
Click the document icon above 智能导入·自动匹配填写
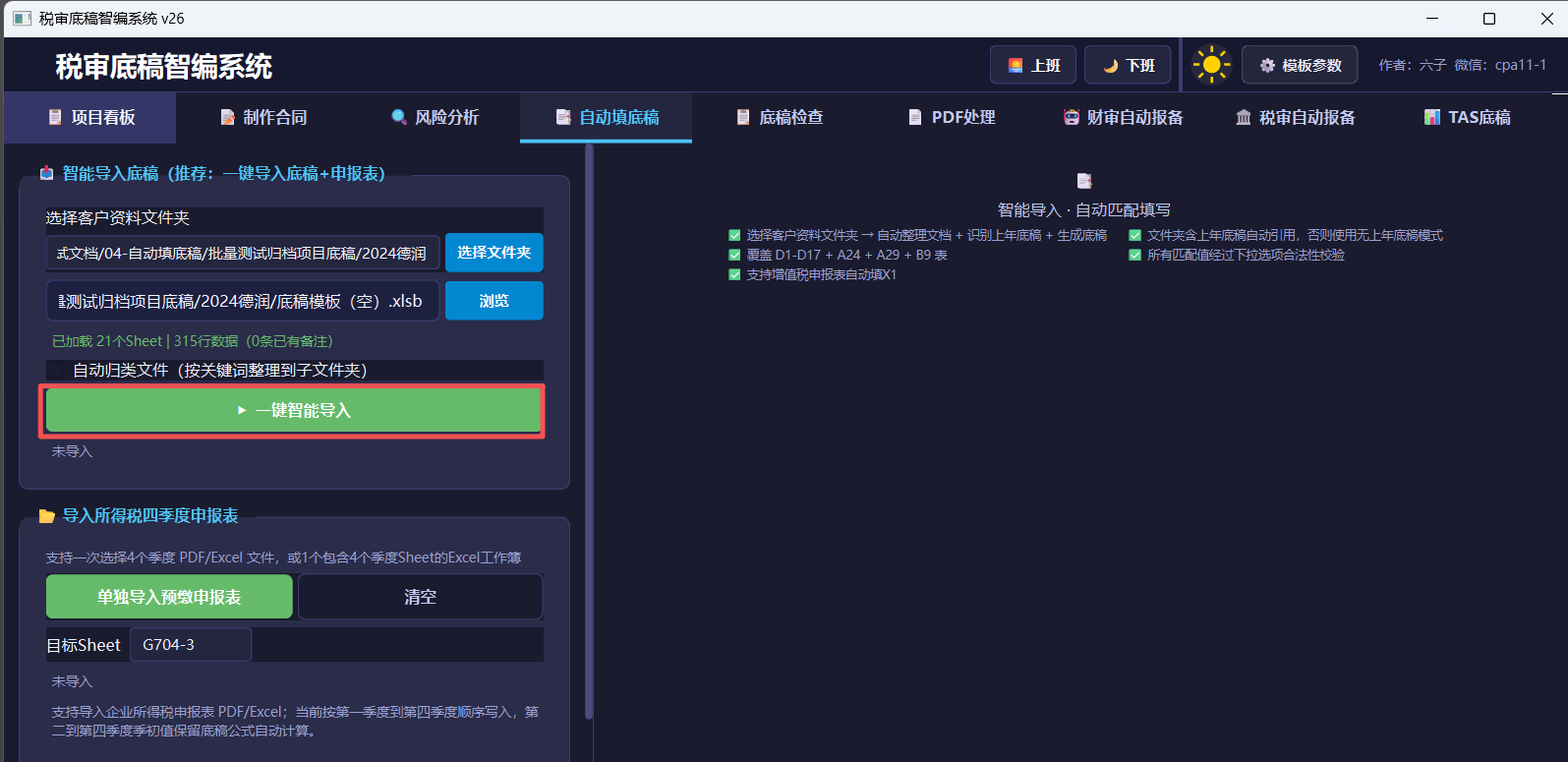[x=1084, y=181]
